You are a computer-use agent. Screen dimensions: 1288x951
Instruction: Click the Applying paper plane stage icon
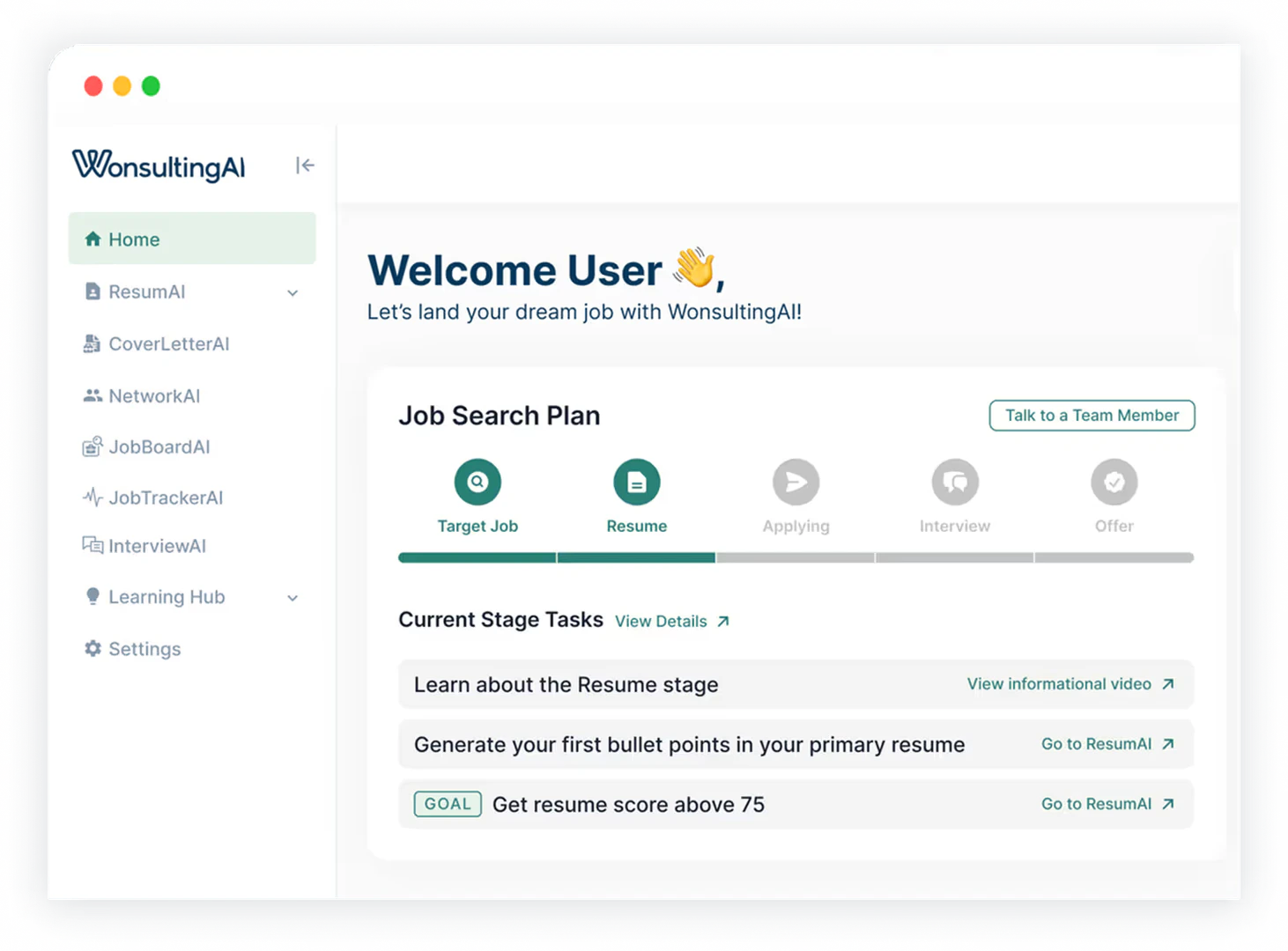coord(796,482)
